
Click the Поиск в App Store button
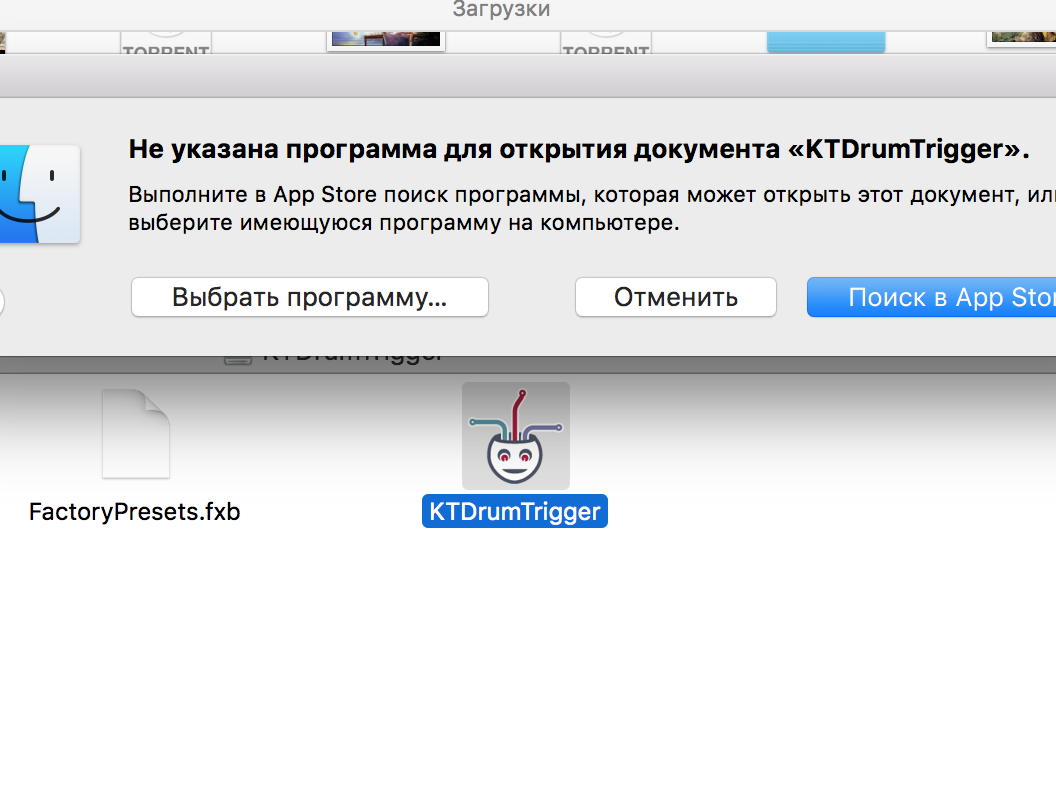coord(931,297)
